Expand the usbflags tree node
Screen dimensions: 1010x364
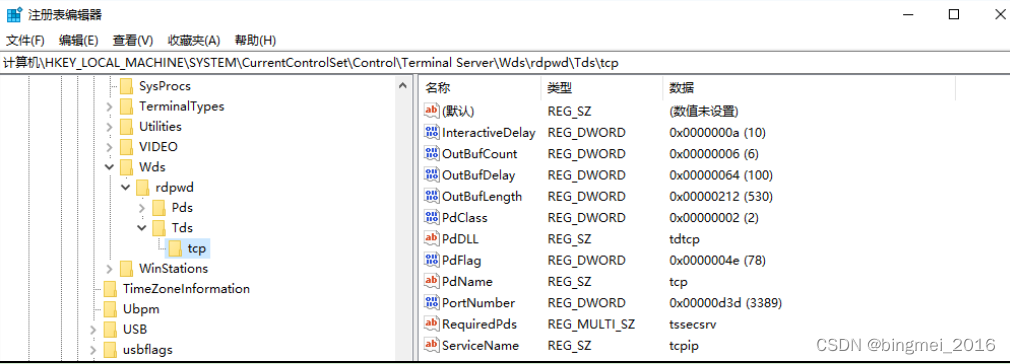(93, 350)
